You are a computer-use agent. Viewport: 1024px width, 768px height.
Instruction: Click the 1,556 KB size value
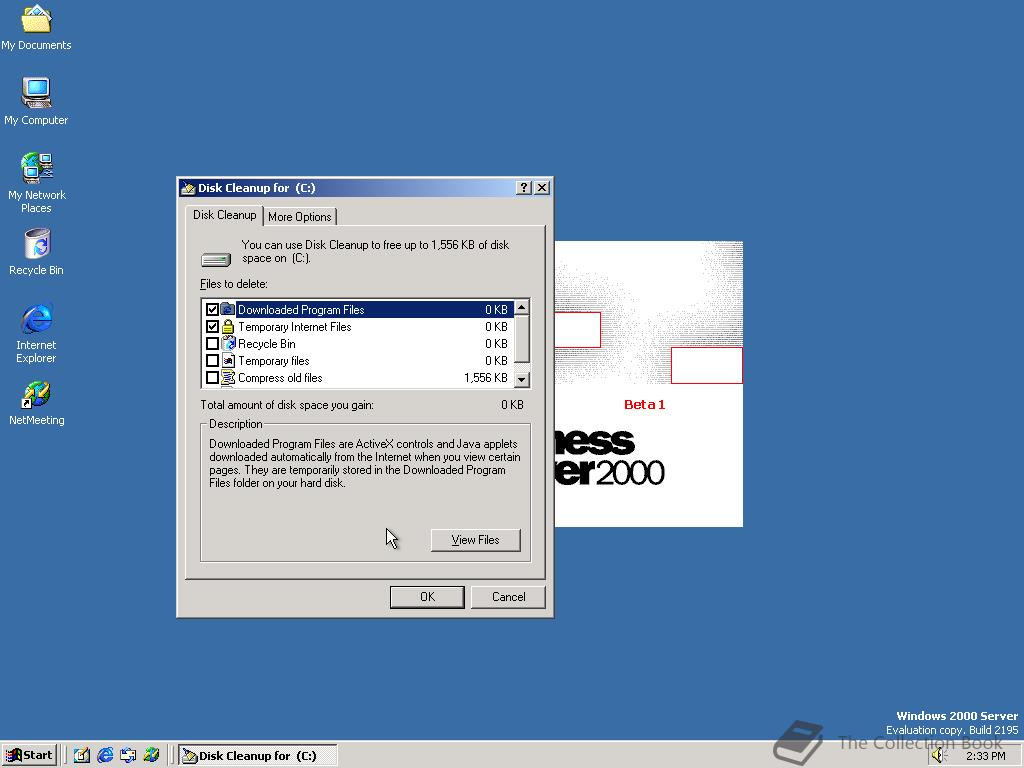[x=486, y=377]
